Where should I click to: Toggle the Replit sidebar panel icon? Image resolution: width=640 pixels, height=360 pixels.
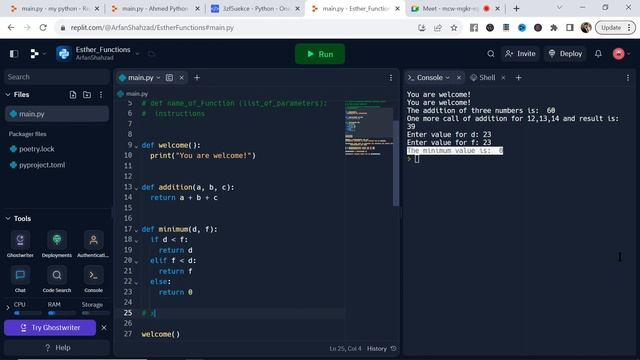pos(14,54)
